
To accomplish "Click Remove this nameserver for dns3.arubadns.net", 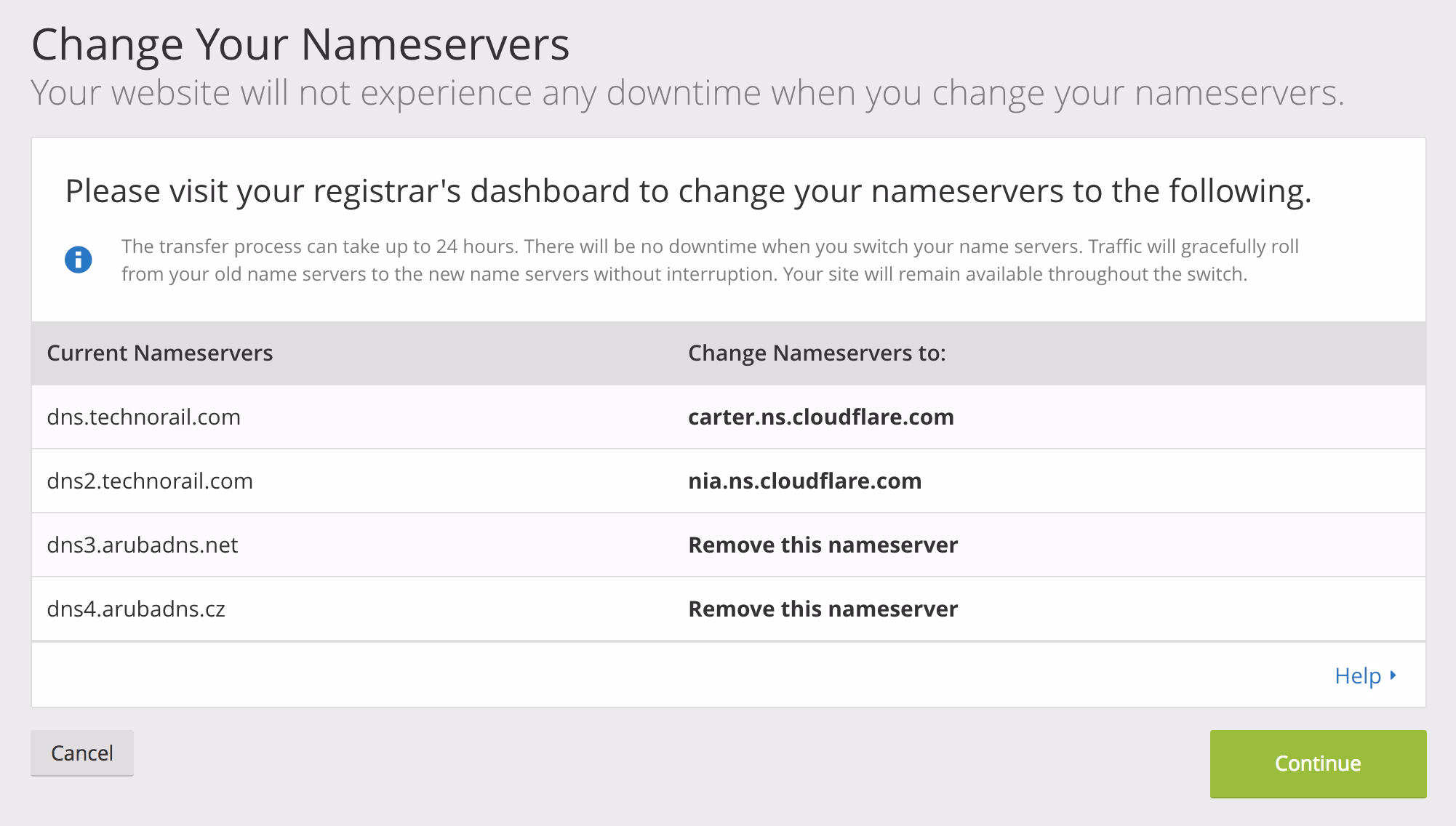I will click(823, 545).
